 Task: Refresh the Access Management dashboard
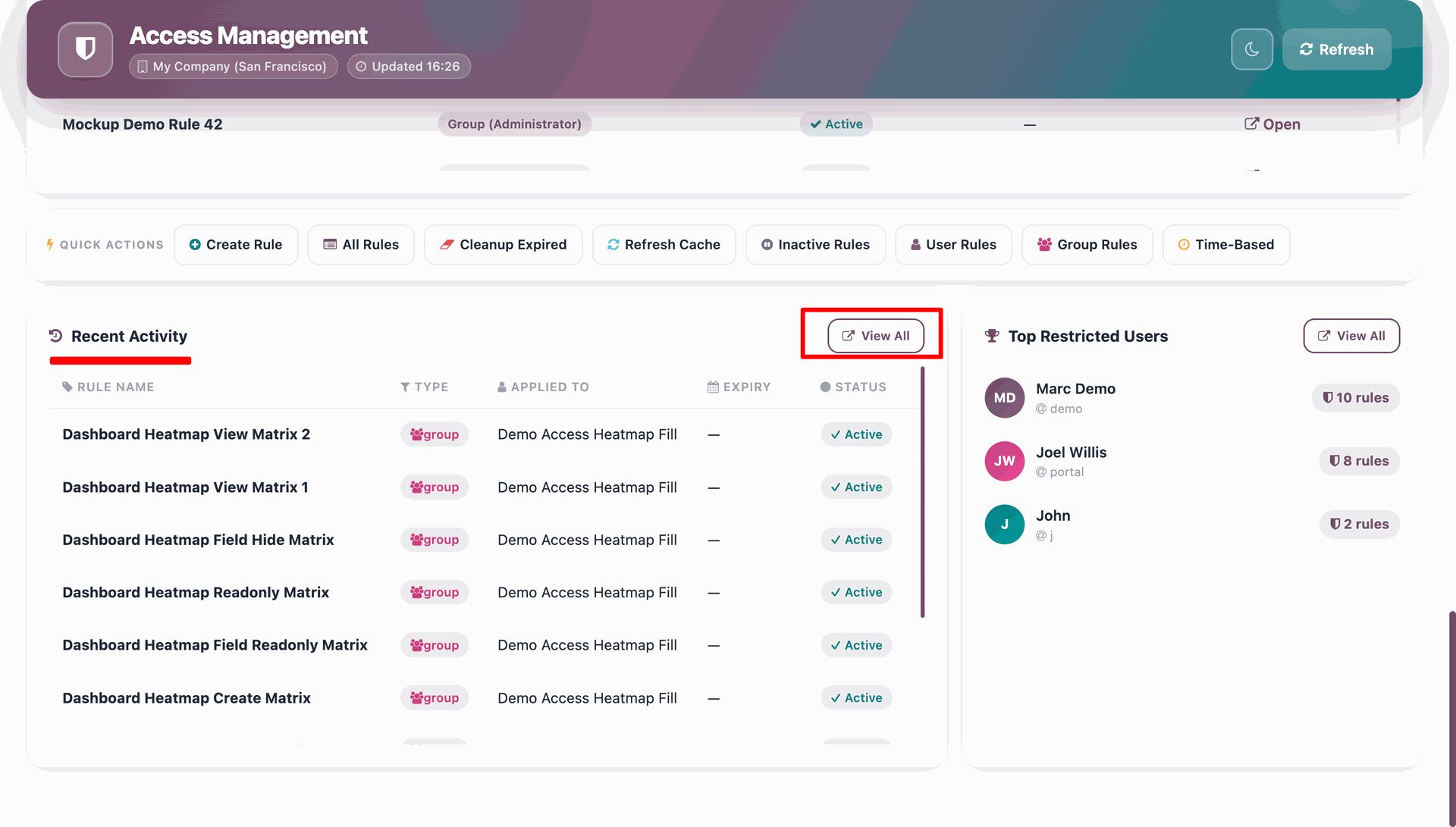point(1336,49)
